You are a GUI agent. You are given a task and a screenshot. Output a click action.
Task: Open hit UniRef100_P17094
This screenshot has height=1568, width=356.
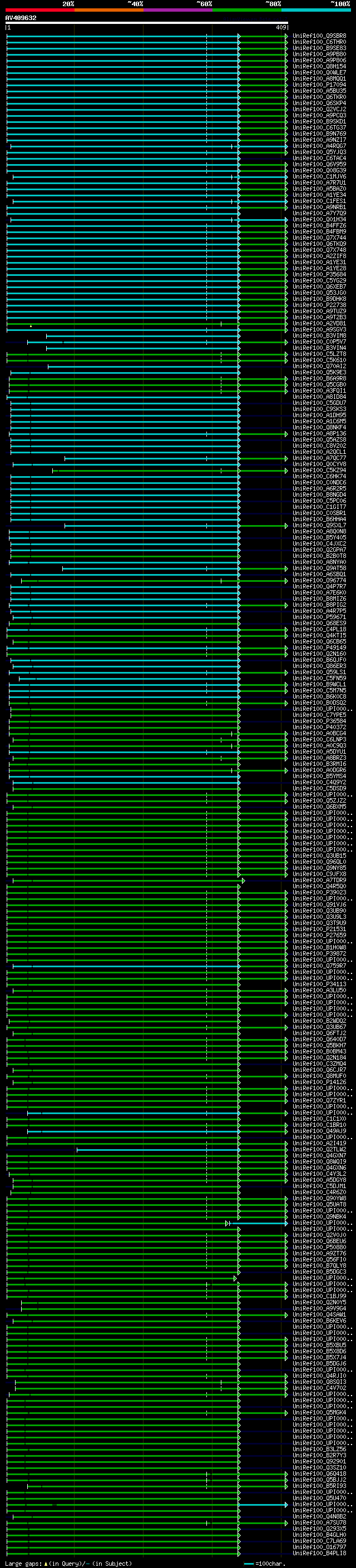(x=319, y=85)
